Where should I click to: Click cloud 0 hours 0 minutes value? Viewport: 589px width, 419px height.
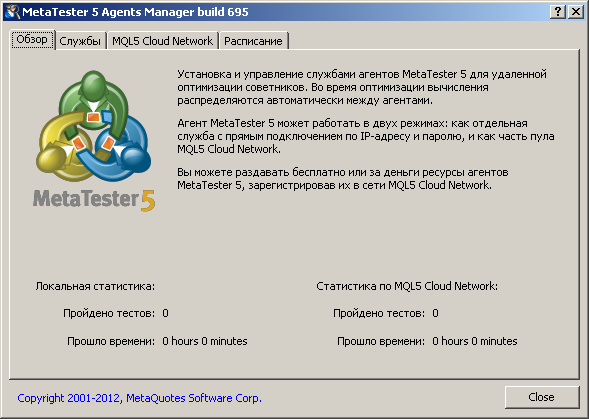[x=474, y=341]
